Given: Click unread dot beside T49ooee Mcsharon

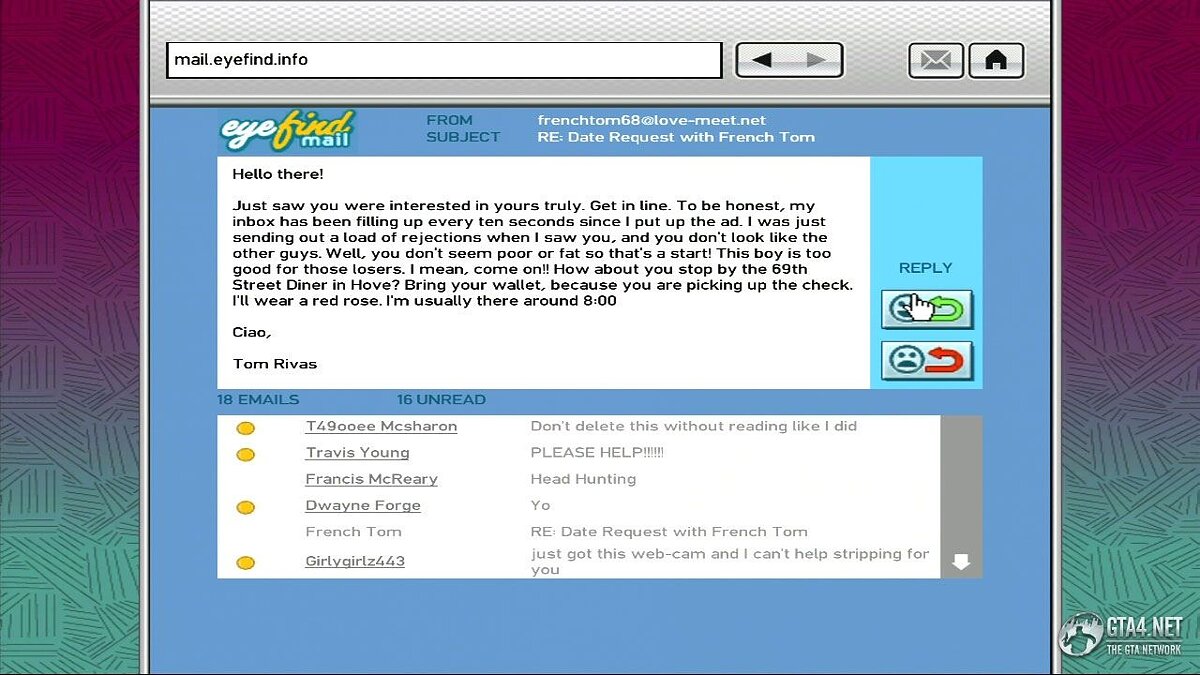Looking at the screenshot, I should pos(245,428).
